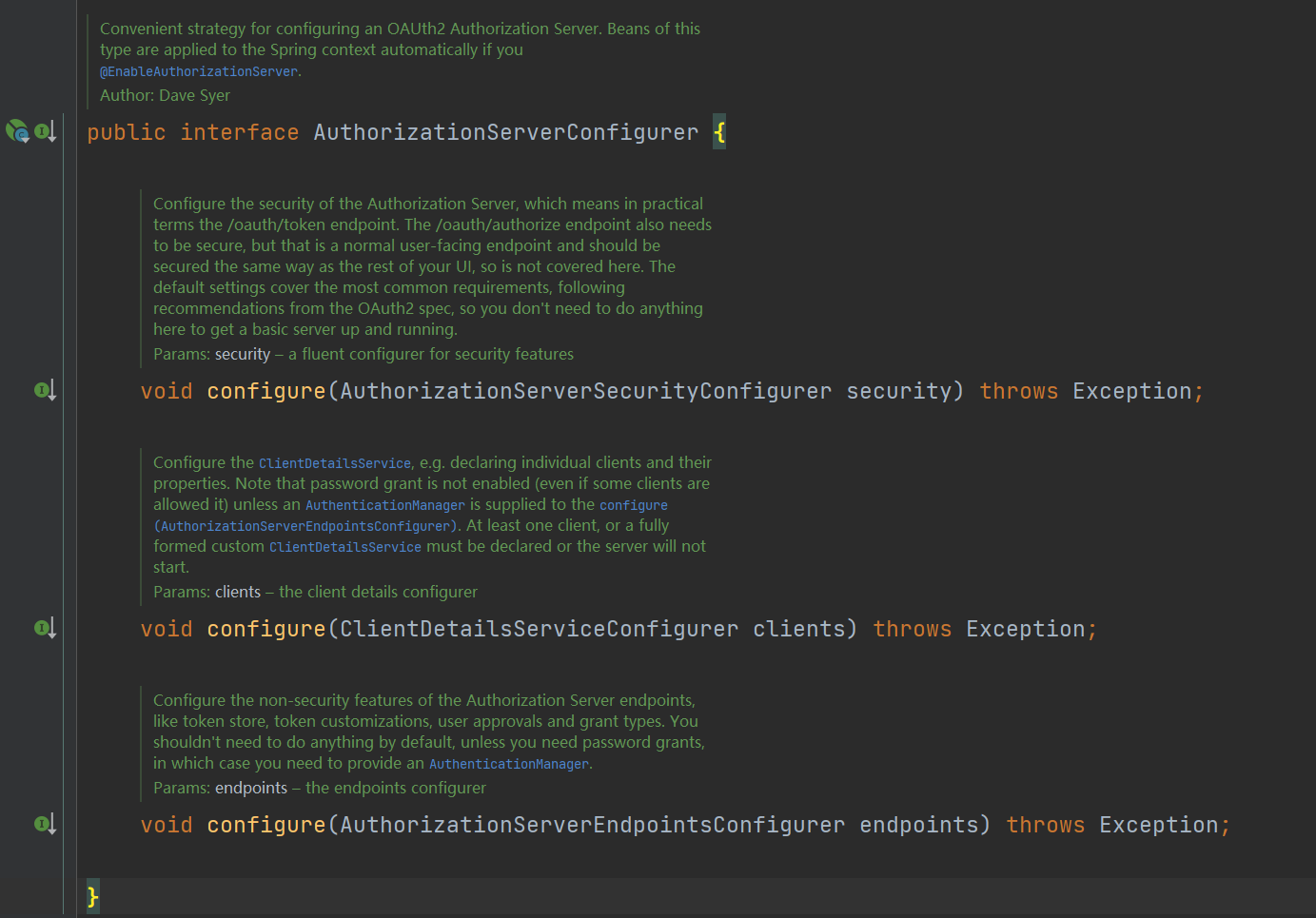Click ClientDetailsServiceConfigurer parameter type
The height and width of the screenshot is (918, 1316).
click(539, 629)
